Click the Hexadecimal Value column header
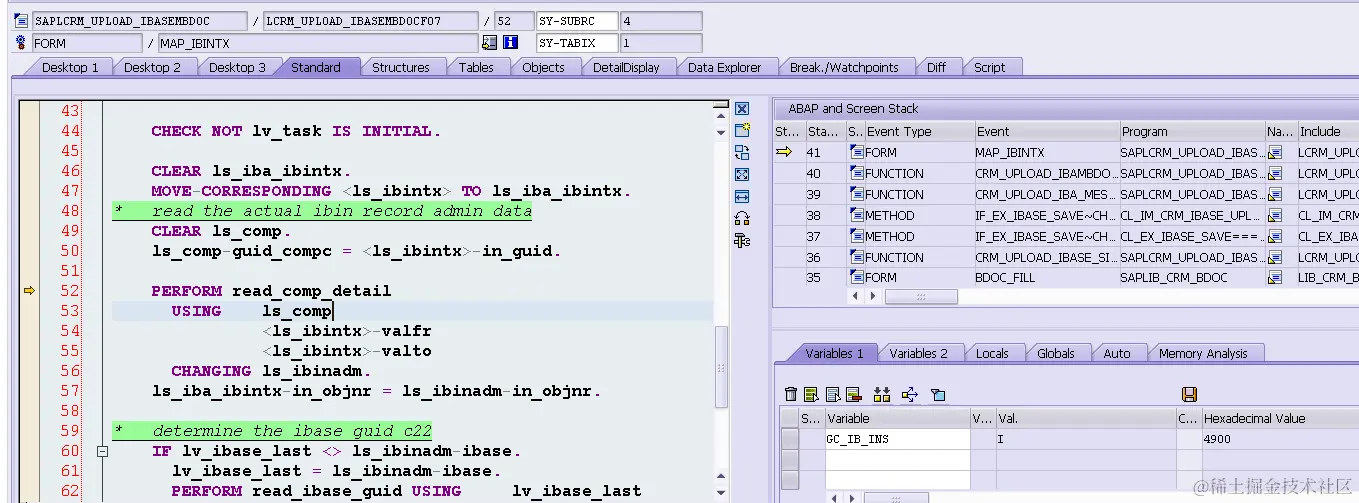This screenshot has height=503, width=1359. coord(1279,418)
